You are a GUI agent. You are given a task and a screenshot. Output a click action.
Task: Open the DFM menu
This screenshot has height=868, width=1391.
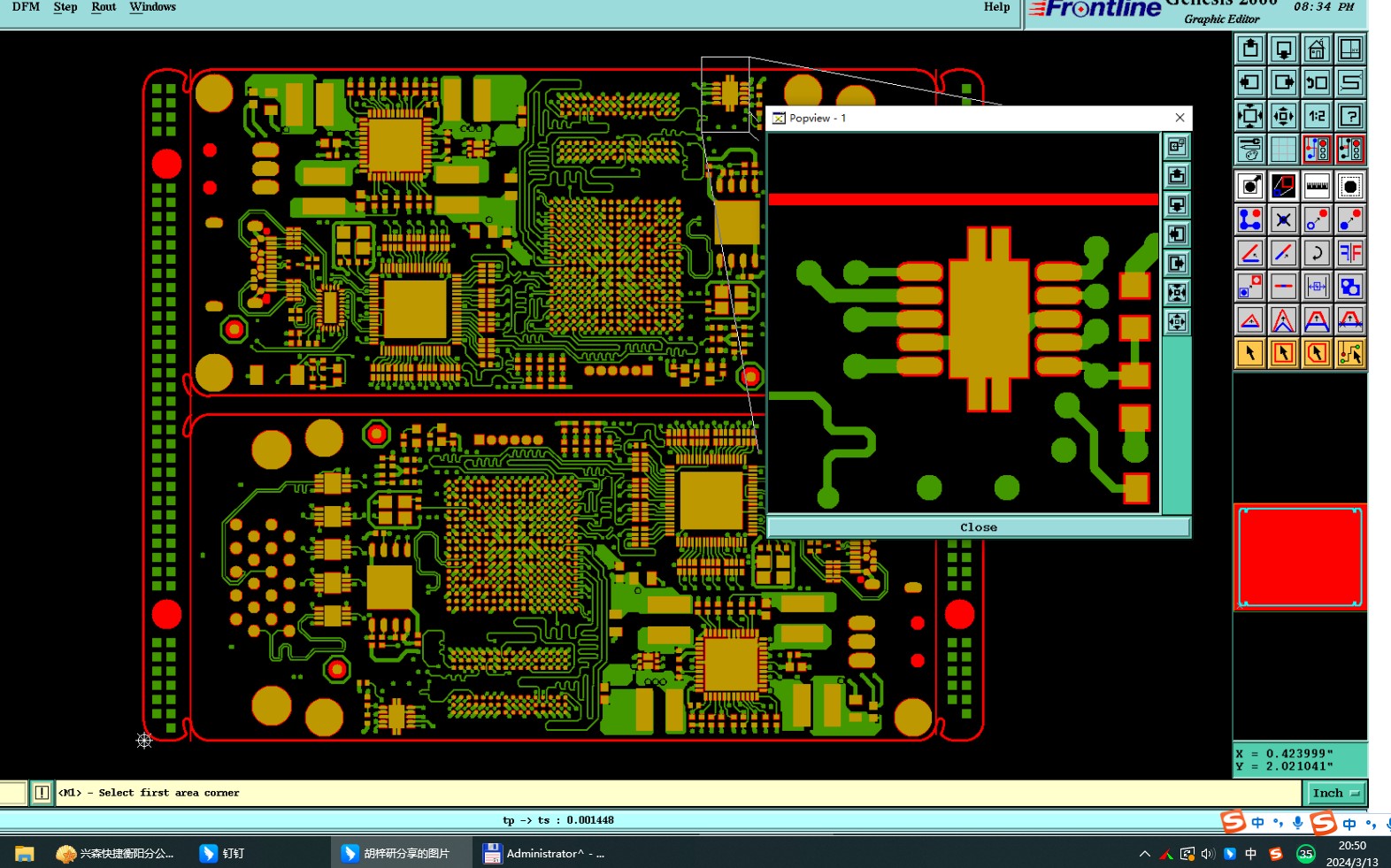point(26,7)
